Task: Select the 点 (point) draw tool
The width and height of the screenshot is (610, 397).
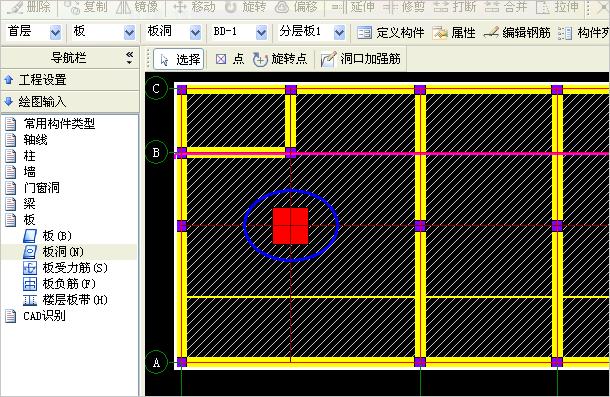Action: pos(230,59)
